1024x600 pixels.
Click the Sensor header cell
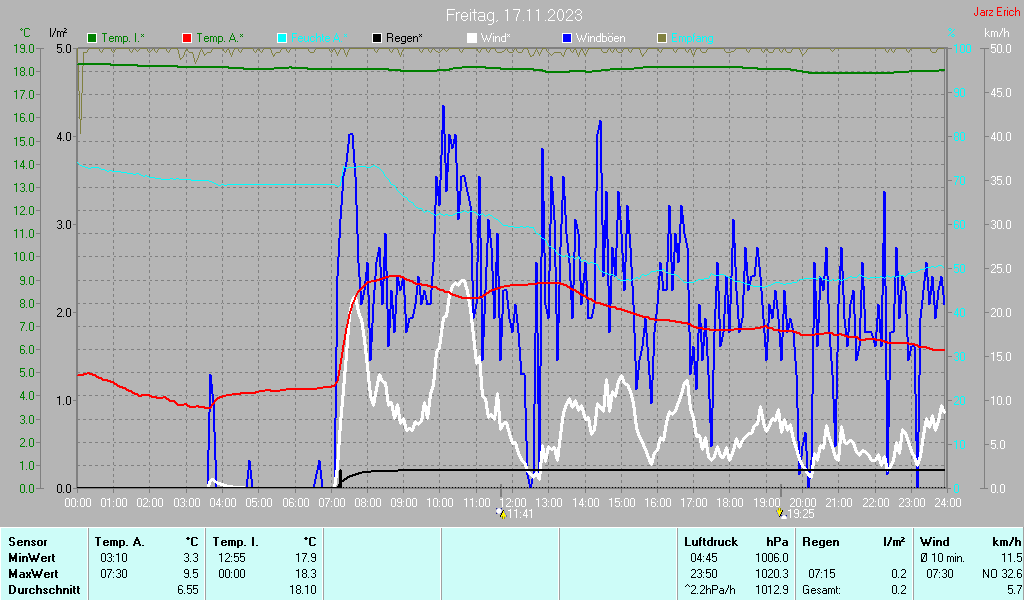(x=27, y=542)
